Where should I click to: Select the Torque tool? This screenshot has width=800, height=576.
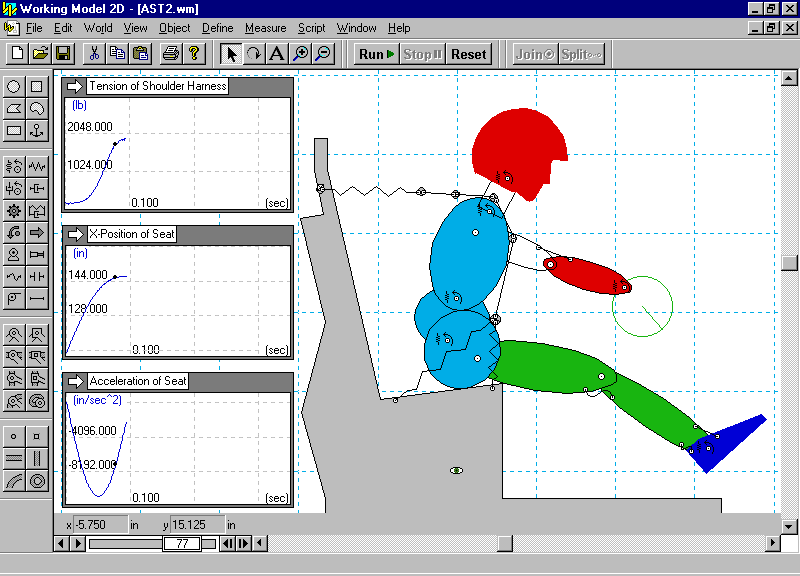[14, 233]
